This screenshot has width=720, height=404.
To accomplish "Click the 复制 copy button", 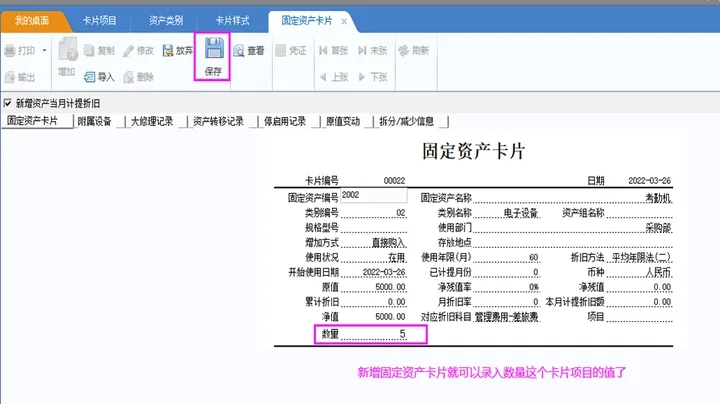I will pyautogui.click(x=99, y=50).
